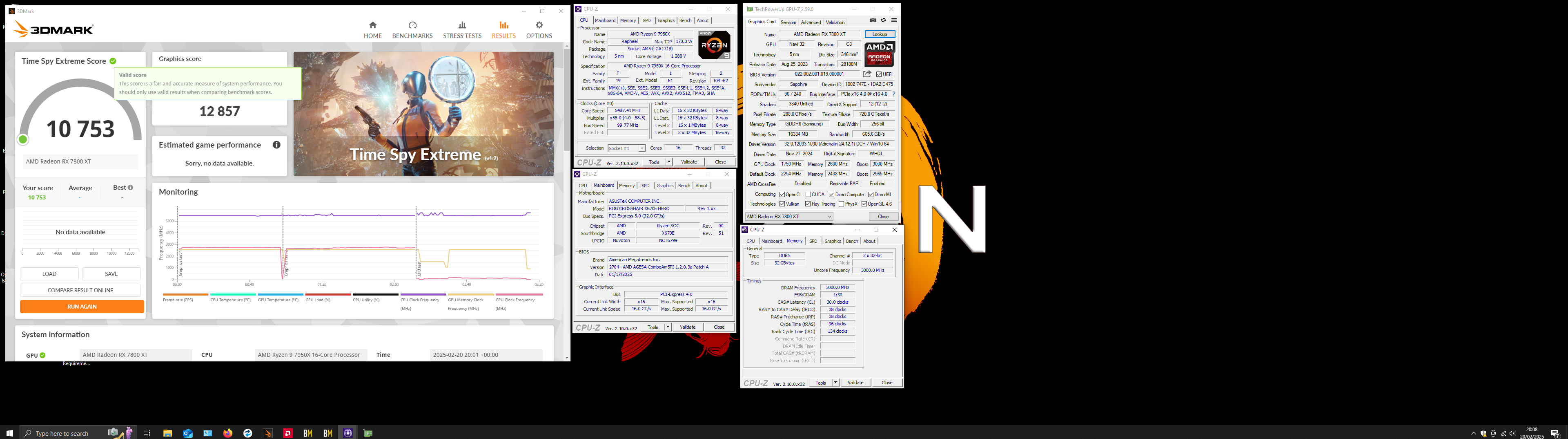
Task: Toggle the DirectCompute checkbox
Action: point(831,195)
